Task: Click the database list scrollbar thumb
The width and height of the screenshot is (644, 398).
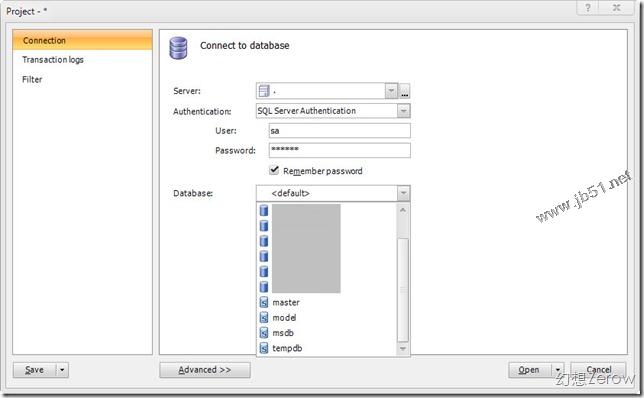Action: pyautogui.click(x=403, y=290)
